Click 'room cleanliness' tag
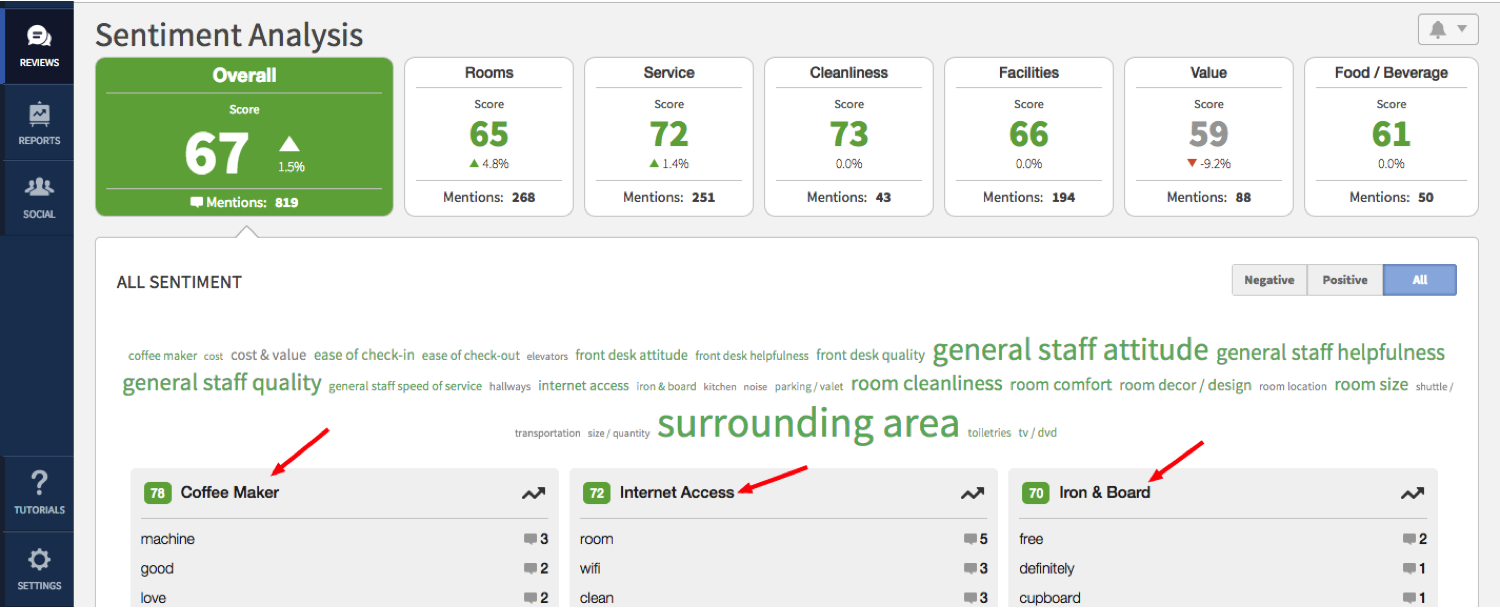Screen dimensions: 1500x608 (926, 384)
